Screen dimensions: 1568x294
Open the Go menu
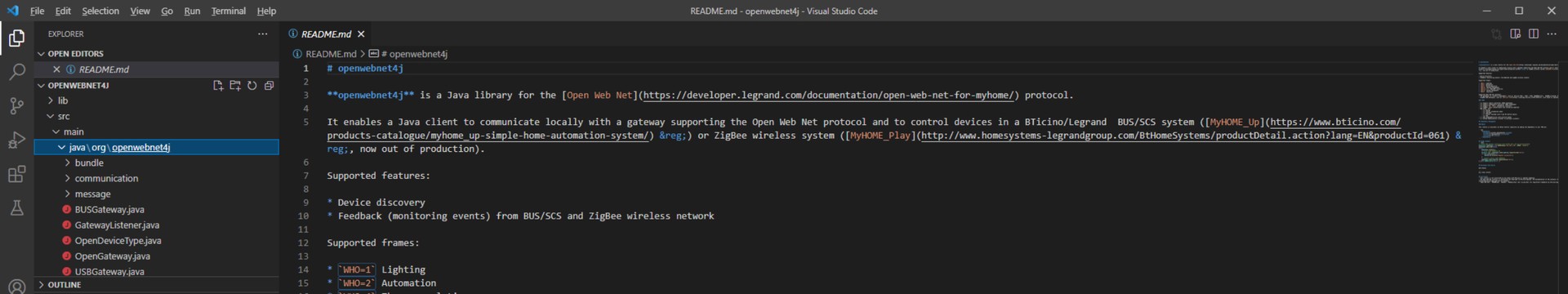(167, 11)
